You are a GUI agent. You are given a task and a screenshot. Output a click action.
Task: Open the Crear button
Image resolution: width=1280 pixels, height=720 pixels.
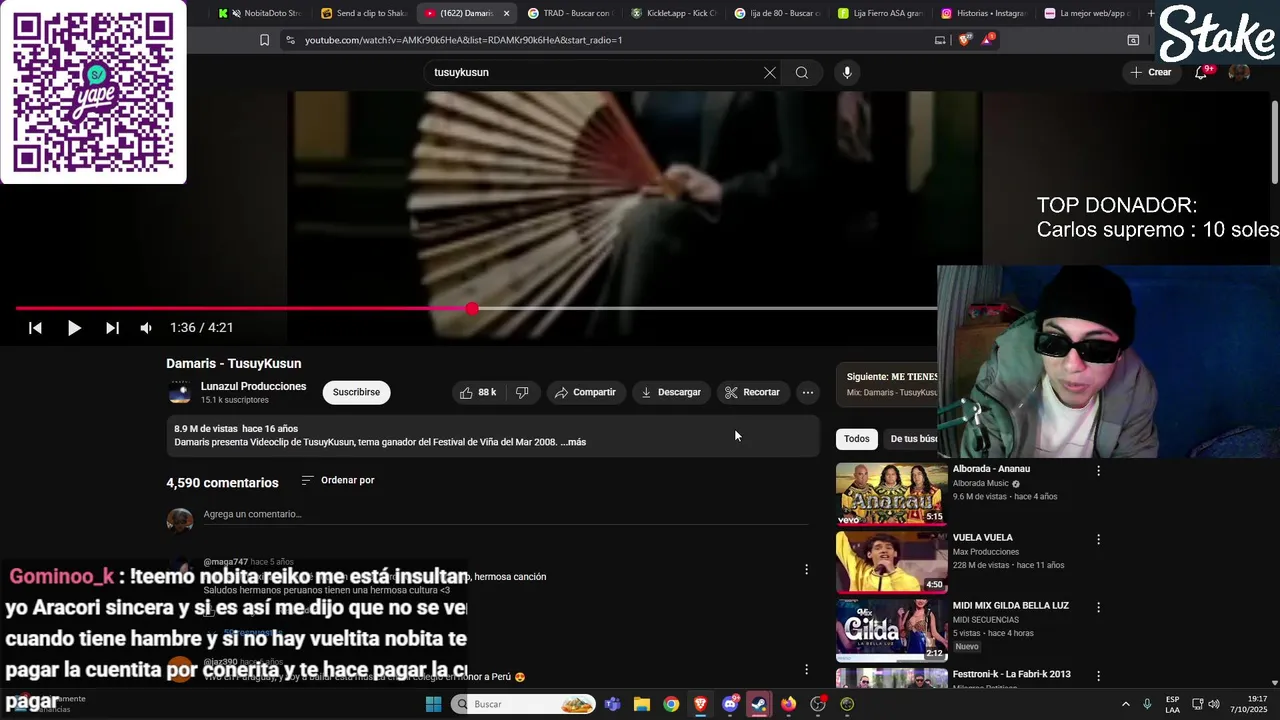coord(1151,72)
